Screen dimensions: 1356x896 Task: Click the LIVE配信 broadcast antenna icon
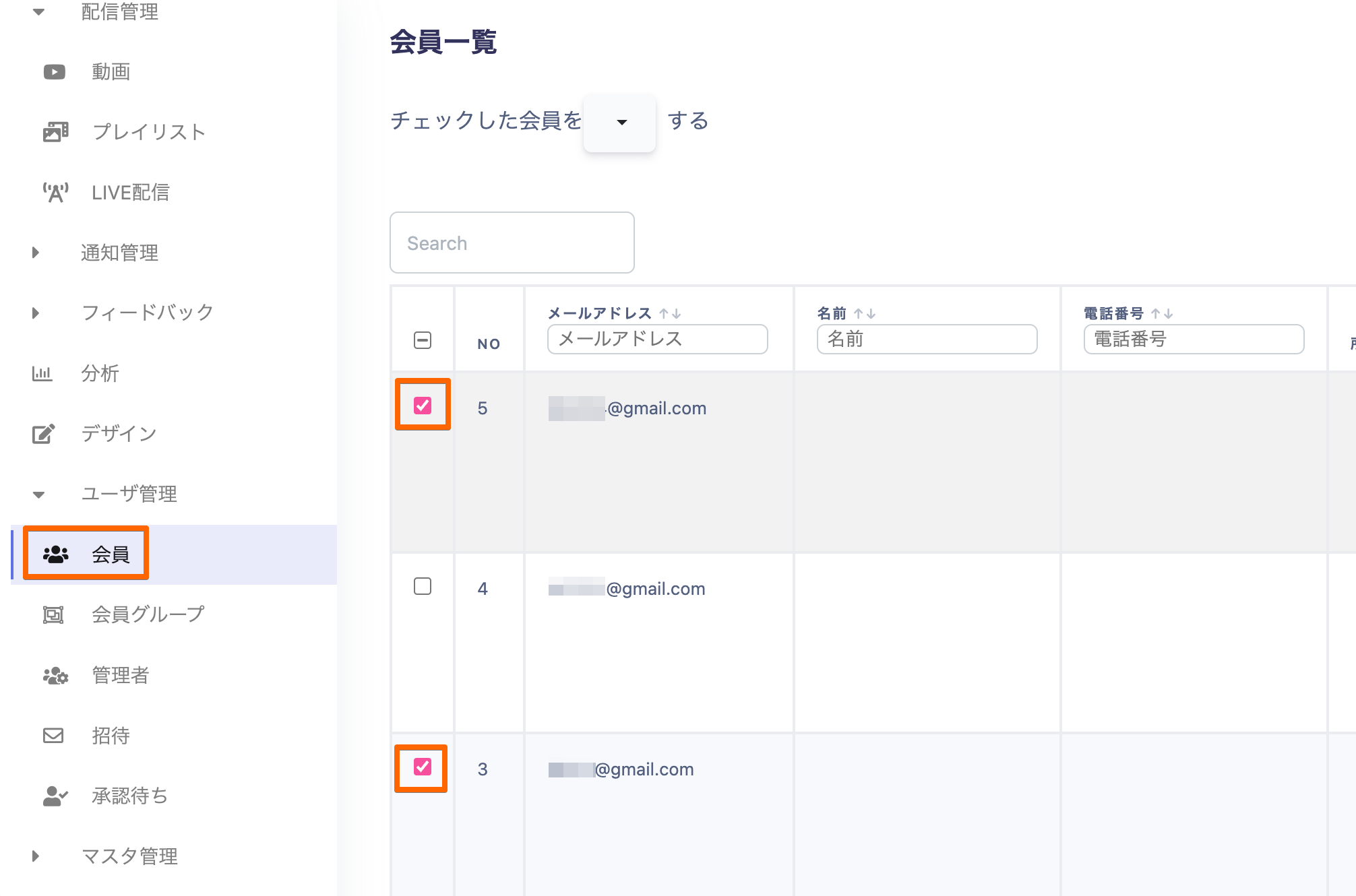point(55,193)
